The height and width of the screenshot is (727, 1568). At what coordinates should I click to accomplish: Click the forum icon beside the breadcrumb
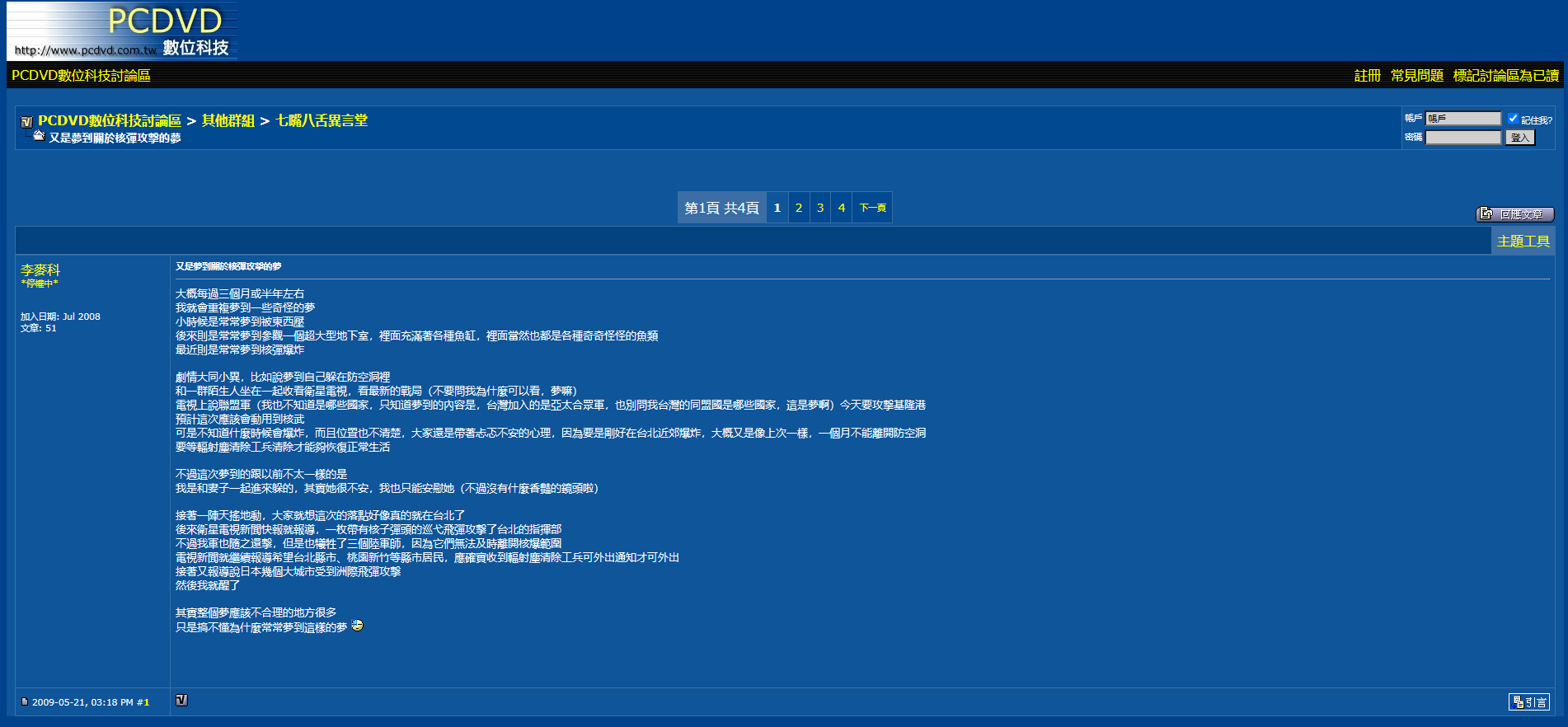pos(26,121)
